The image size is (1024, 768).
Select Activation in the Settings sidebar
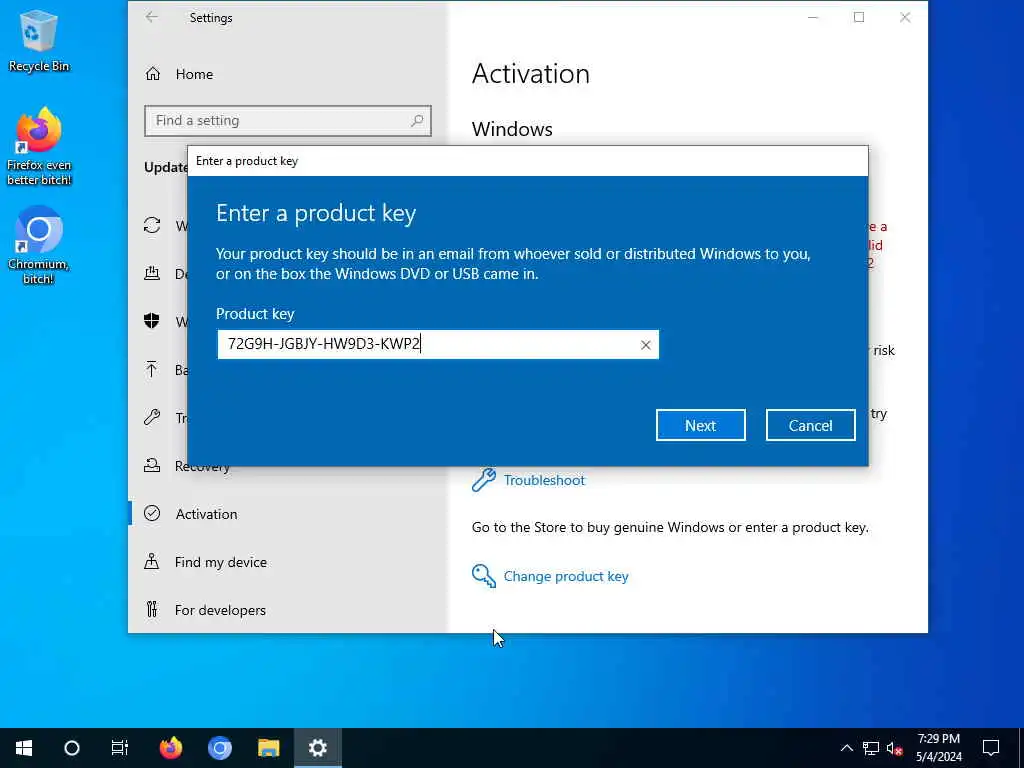(206, 514)
